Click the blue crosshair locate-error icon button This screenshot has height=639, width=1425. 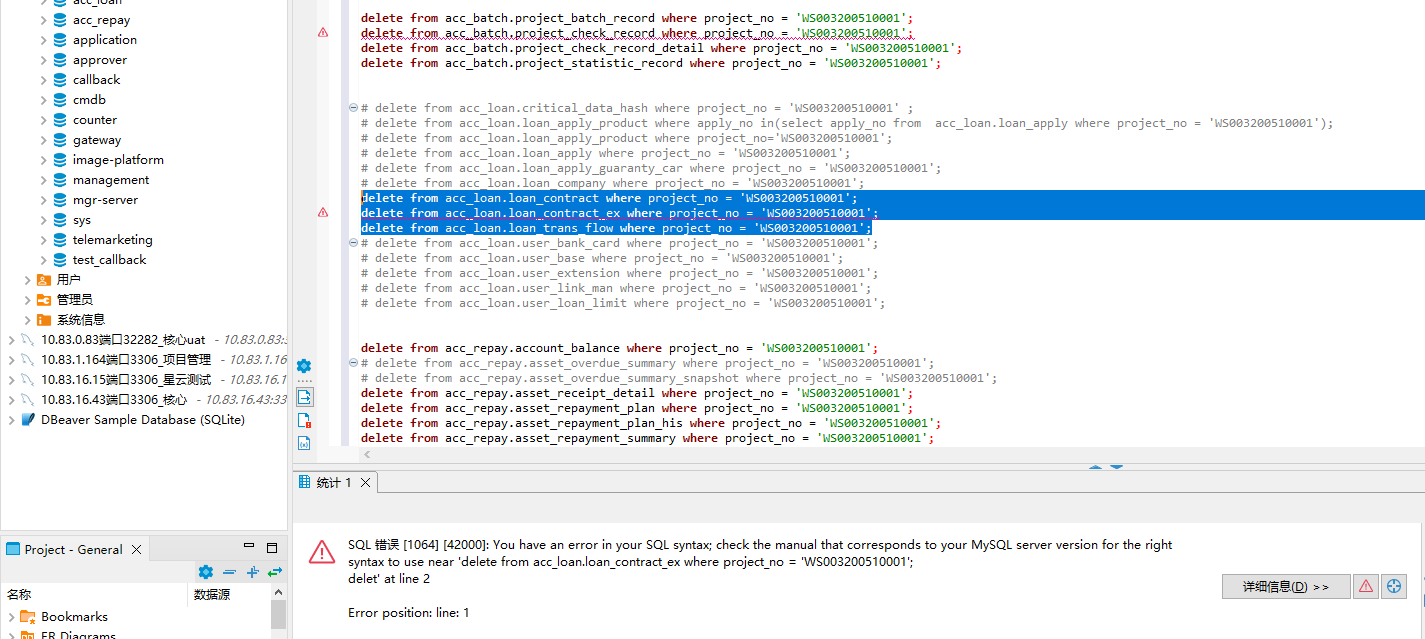click(1394, 587)
